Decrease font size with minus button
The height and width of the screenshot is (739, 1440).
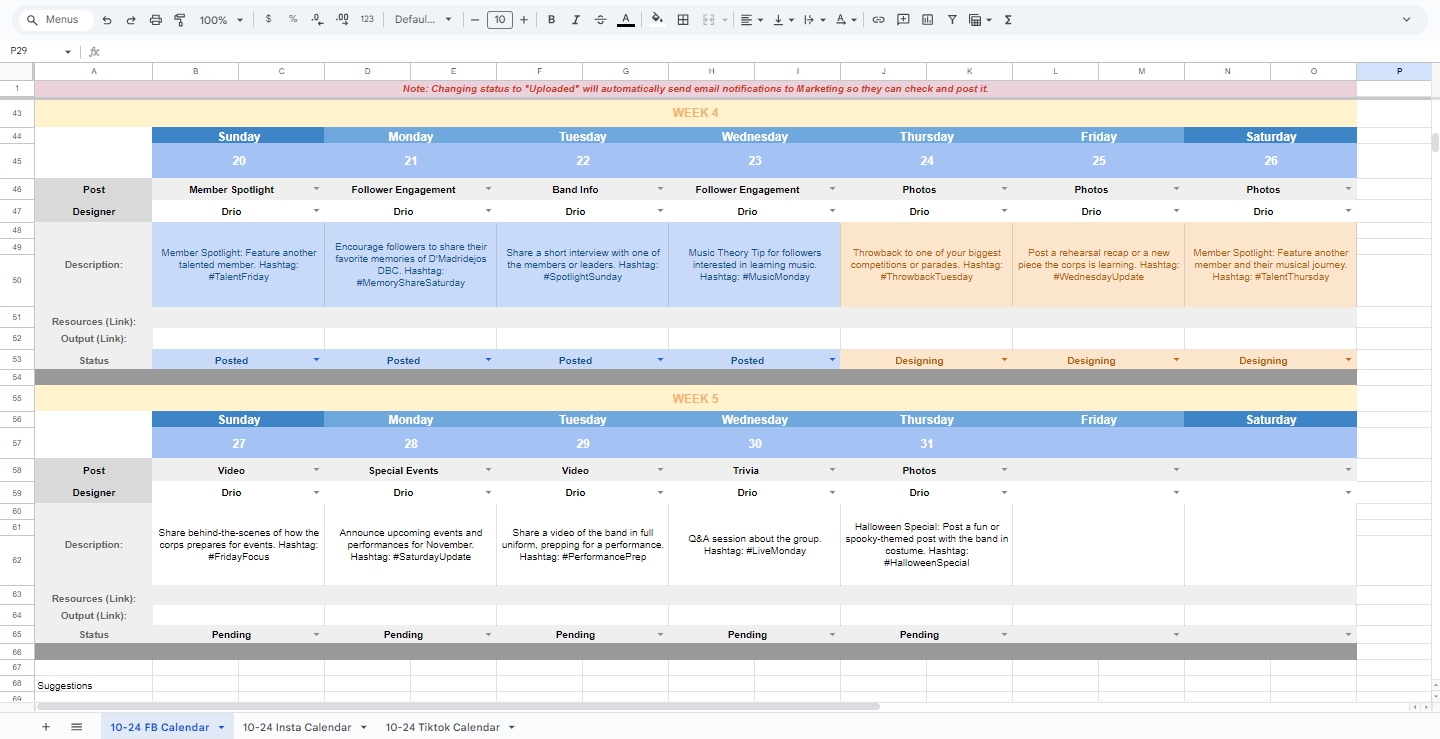(x=475, y=20)
